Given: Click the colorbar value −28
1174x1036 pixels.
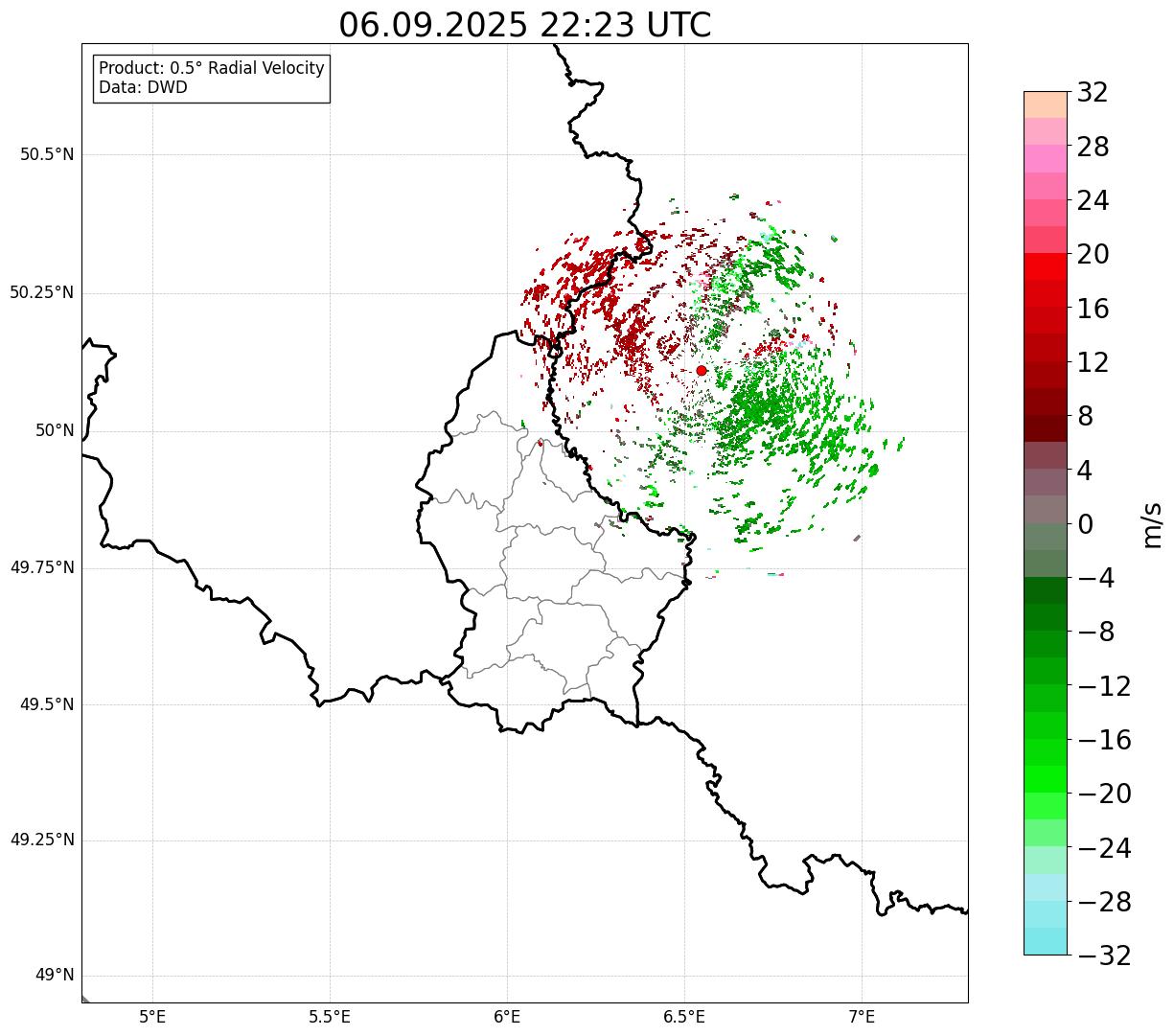Looking at the screenshot, I should [1104, 902].
